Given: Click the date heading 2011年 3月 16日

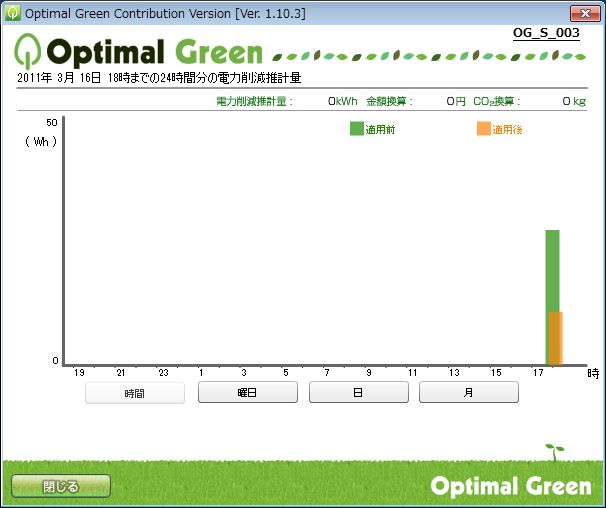Looking at the screenshot, I should coord(59,78).
